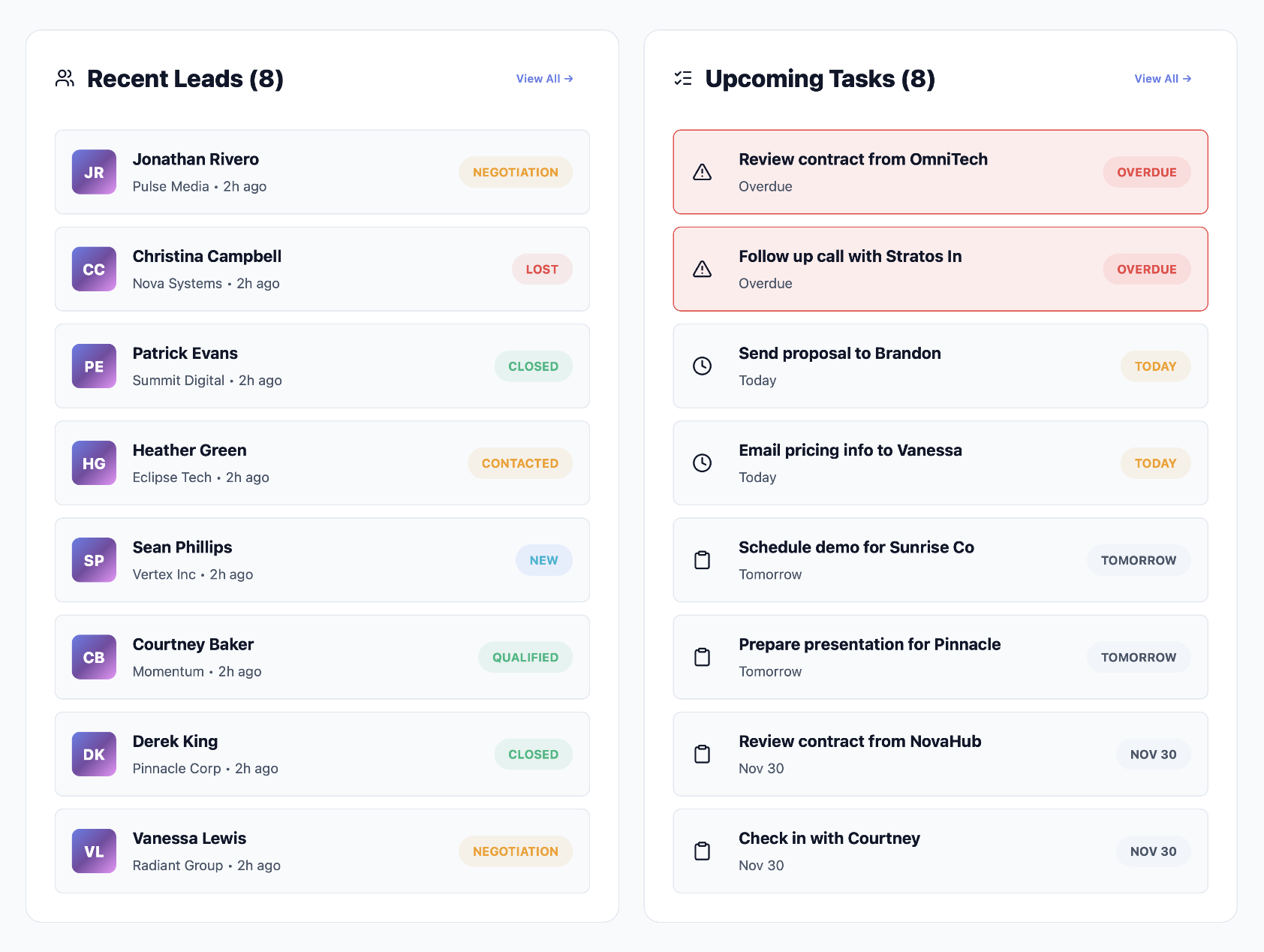Click the warning icon on OmniTech overdue task

(x=702, y=172)
